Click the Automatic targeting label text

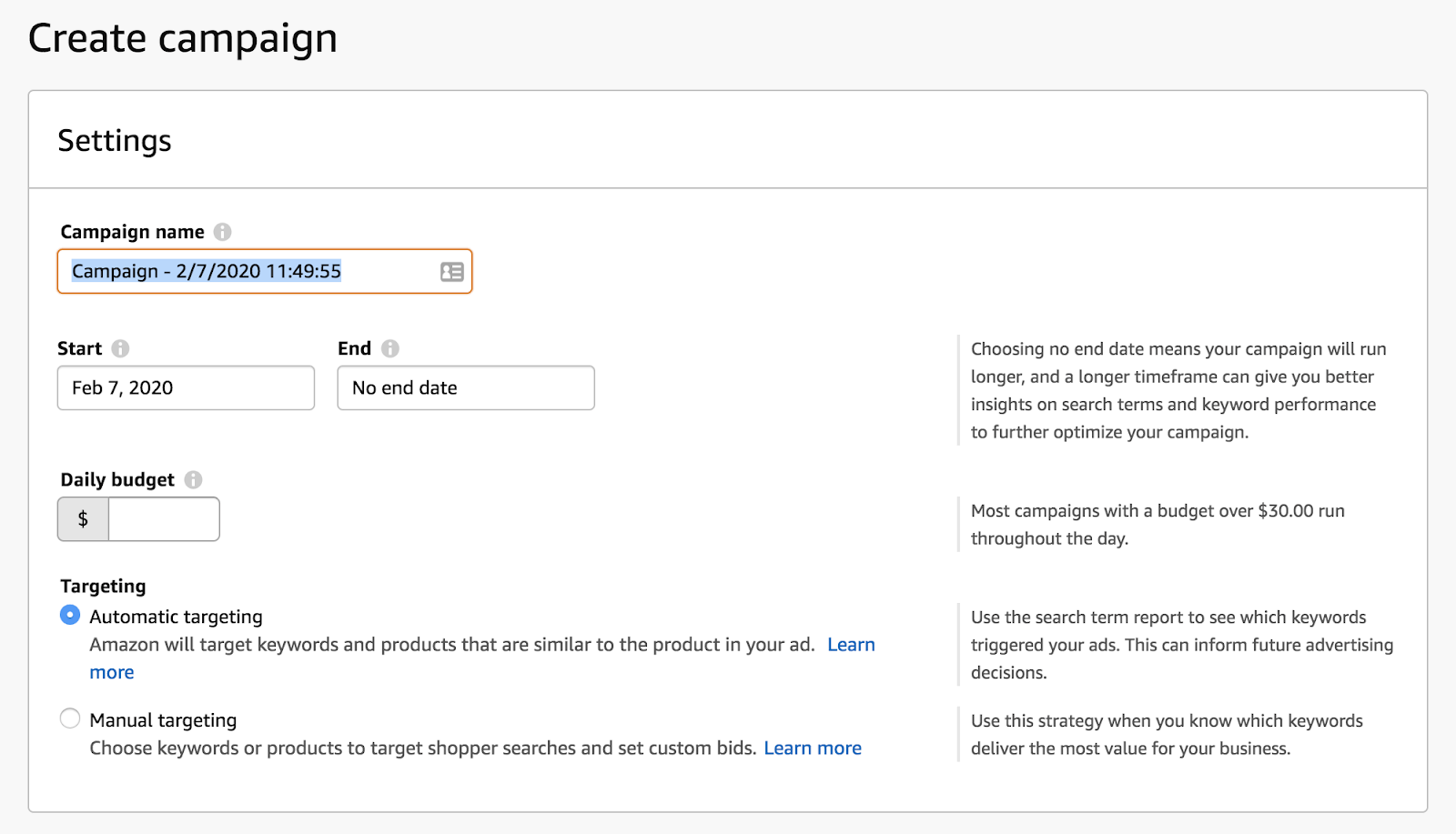pos(176,617)
